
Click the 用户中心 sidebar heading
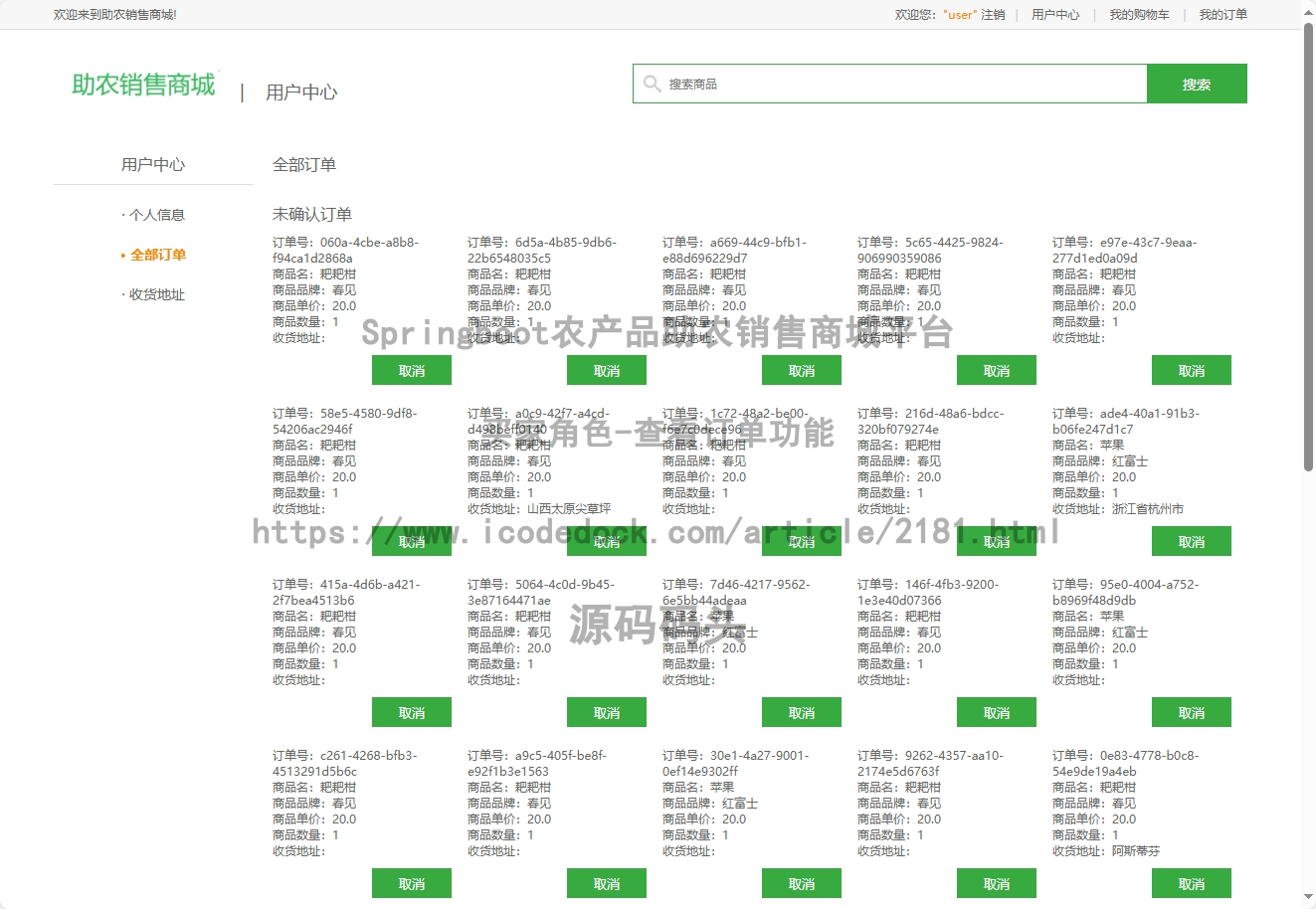(x=153, y=165)
